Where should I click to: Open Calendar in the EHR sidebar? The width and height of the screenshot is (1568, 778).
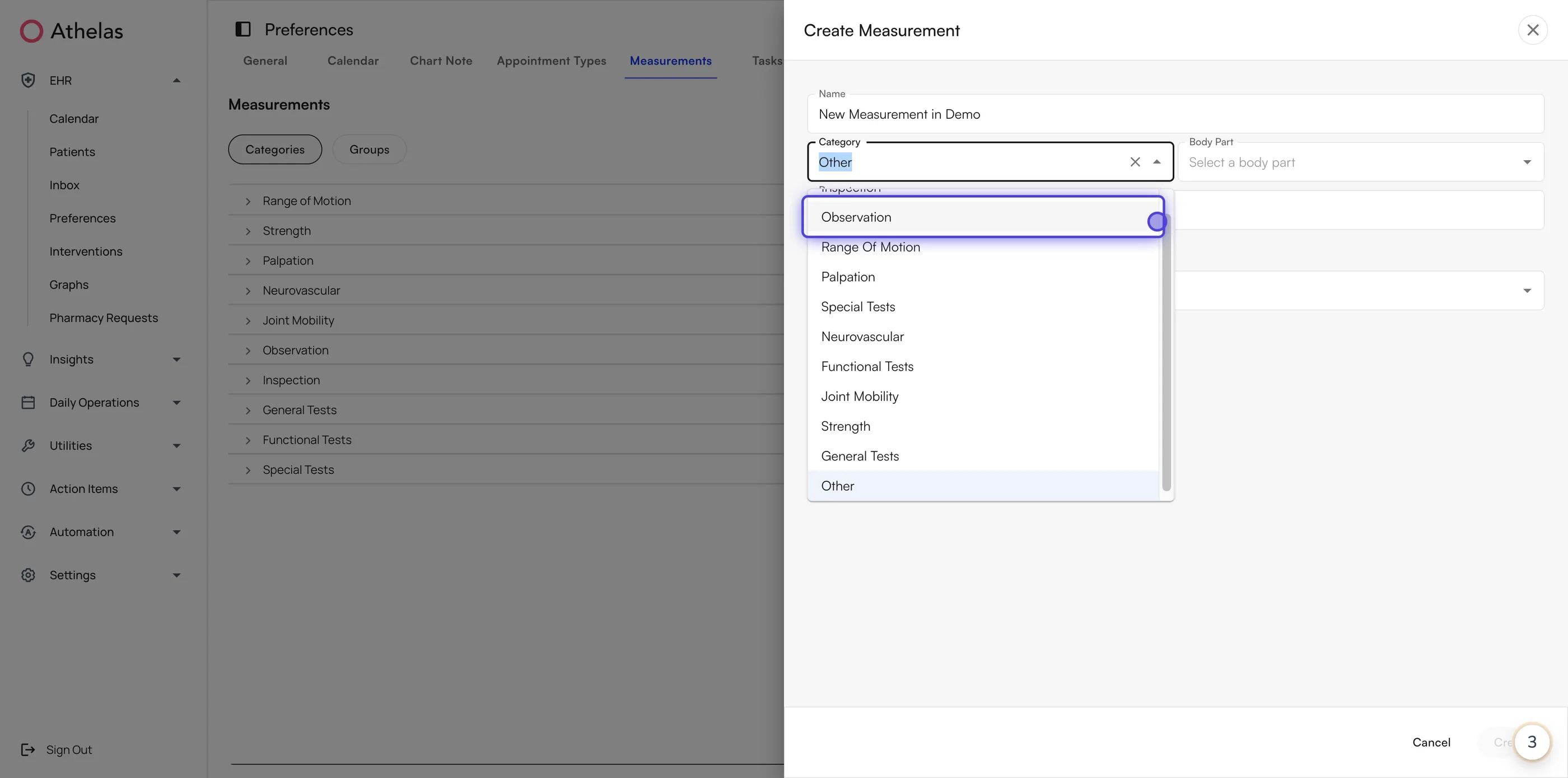click(x=74, y=118)
